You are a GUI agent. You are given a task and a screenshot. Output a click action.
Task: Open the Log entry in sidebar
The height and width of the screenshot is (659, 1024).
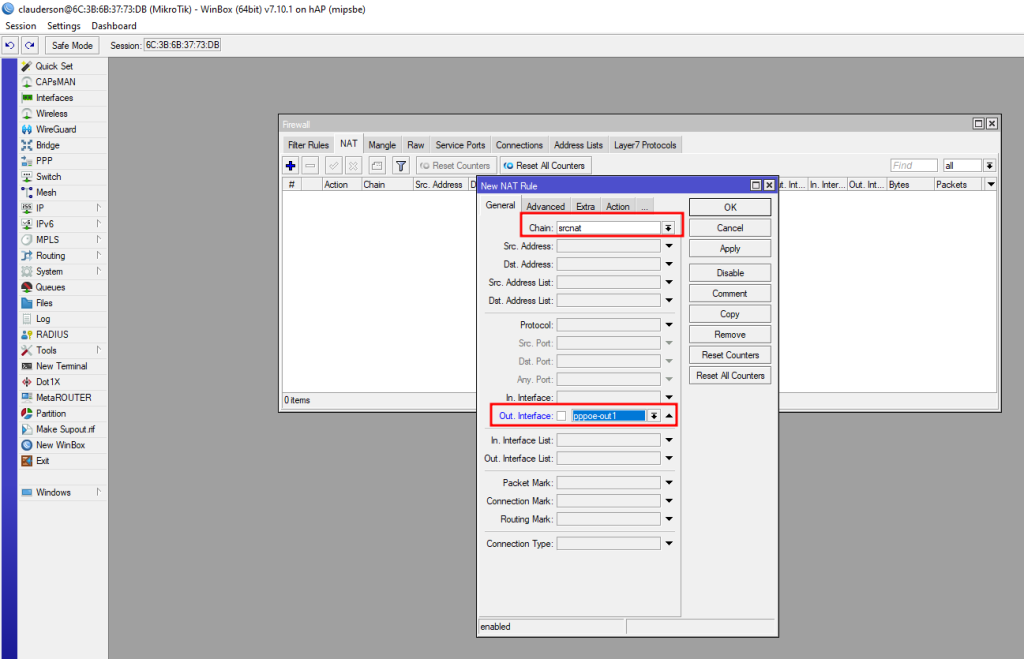tap(43, 319)
